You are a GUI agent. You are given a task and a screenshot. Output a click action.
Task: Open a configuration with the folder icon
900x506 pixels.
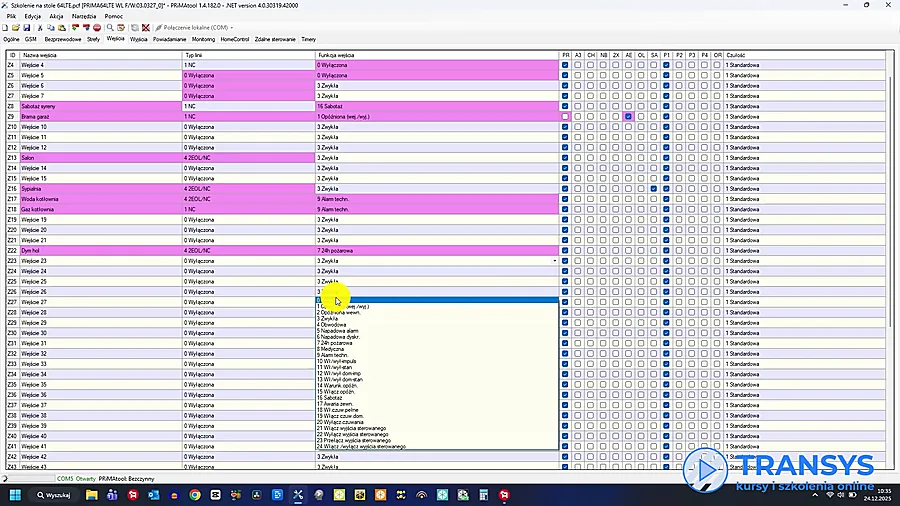pyautogui.click(x=16, y=28)
